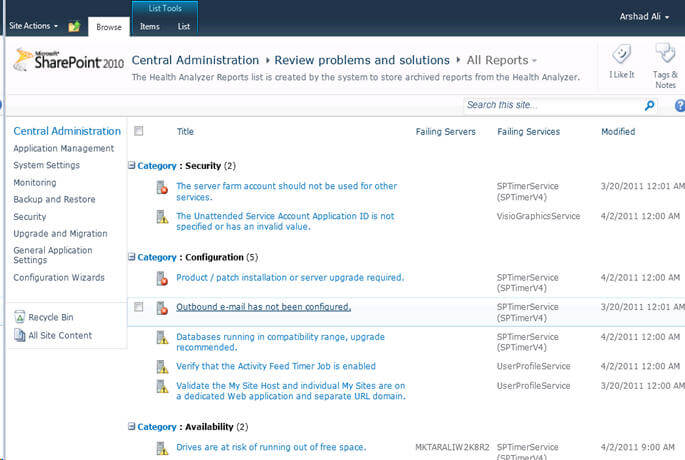Screen dimensions: 685x460
Task: Open 'The server farm account should not be used' rule
Action: pos(287,191)
